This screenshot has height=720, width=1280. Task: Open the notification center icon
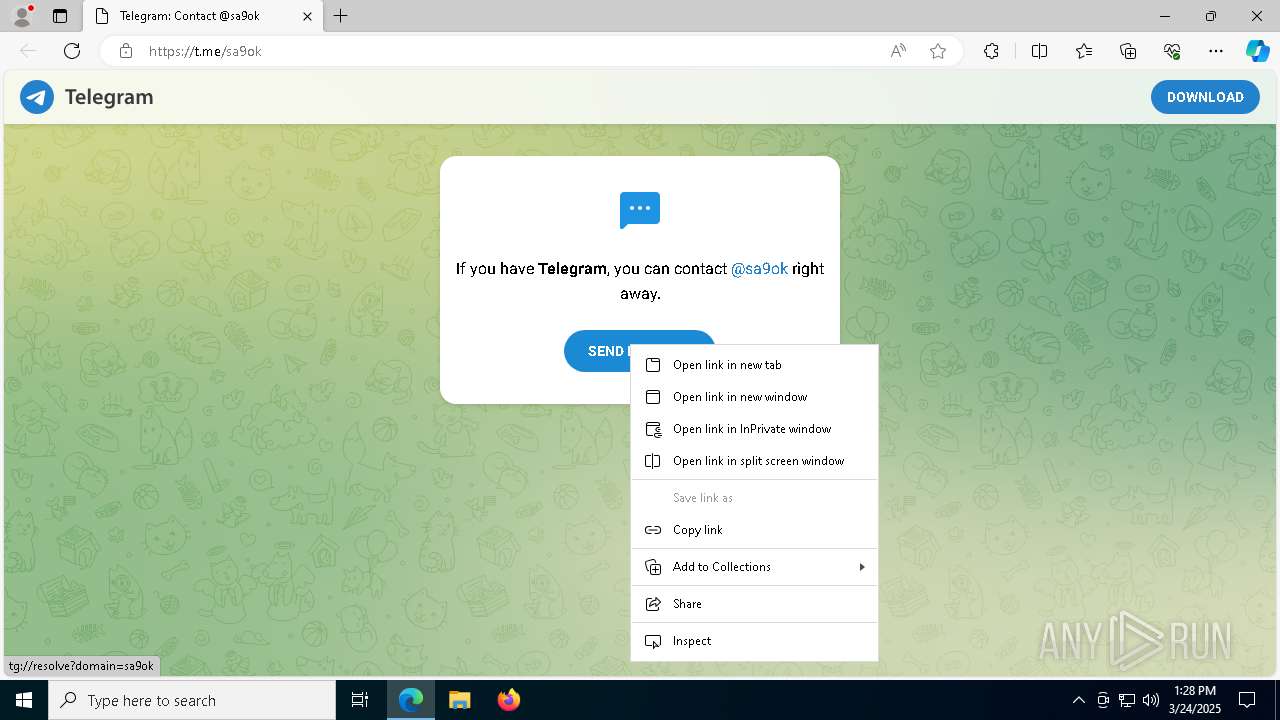(x=1247, y=700)
